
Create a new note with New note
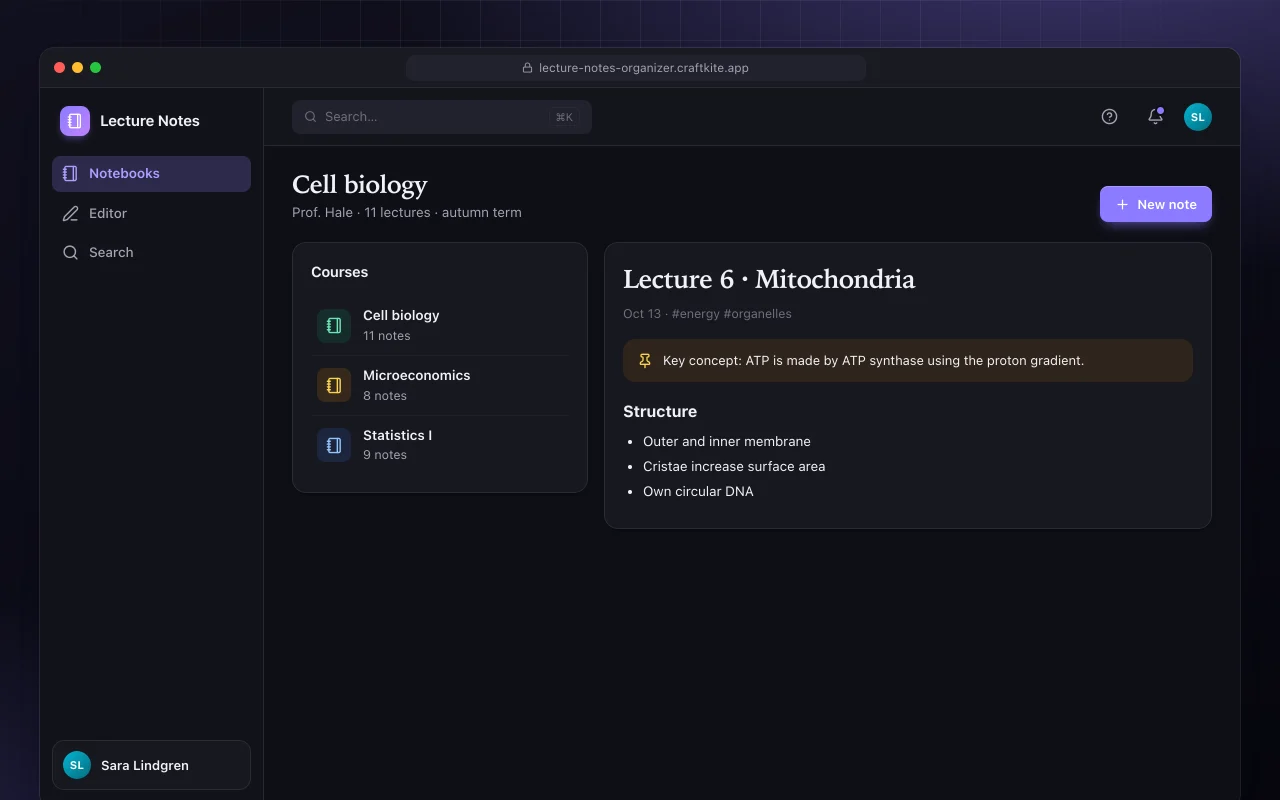click(x=1156, y=204)
